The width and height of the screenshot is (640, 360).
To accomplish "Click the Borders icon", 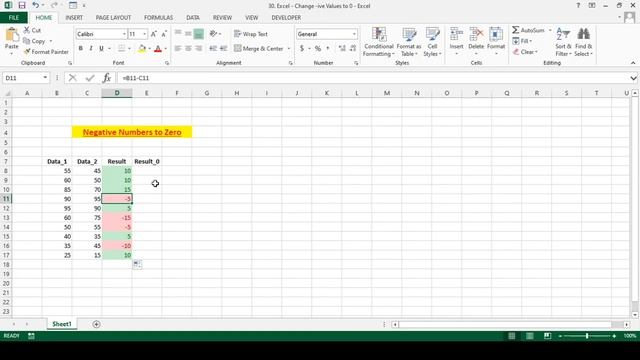I will coord(122,49).
